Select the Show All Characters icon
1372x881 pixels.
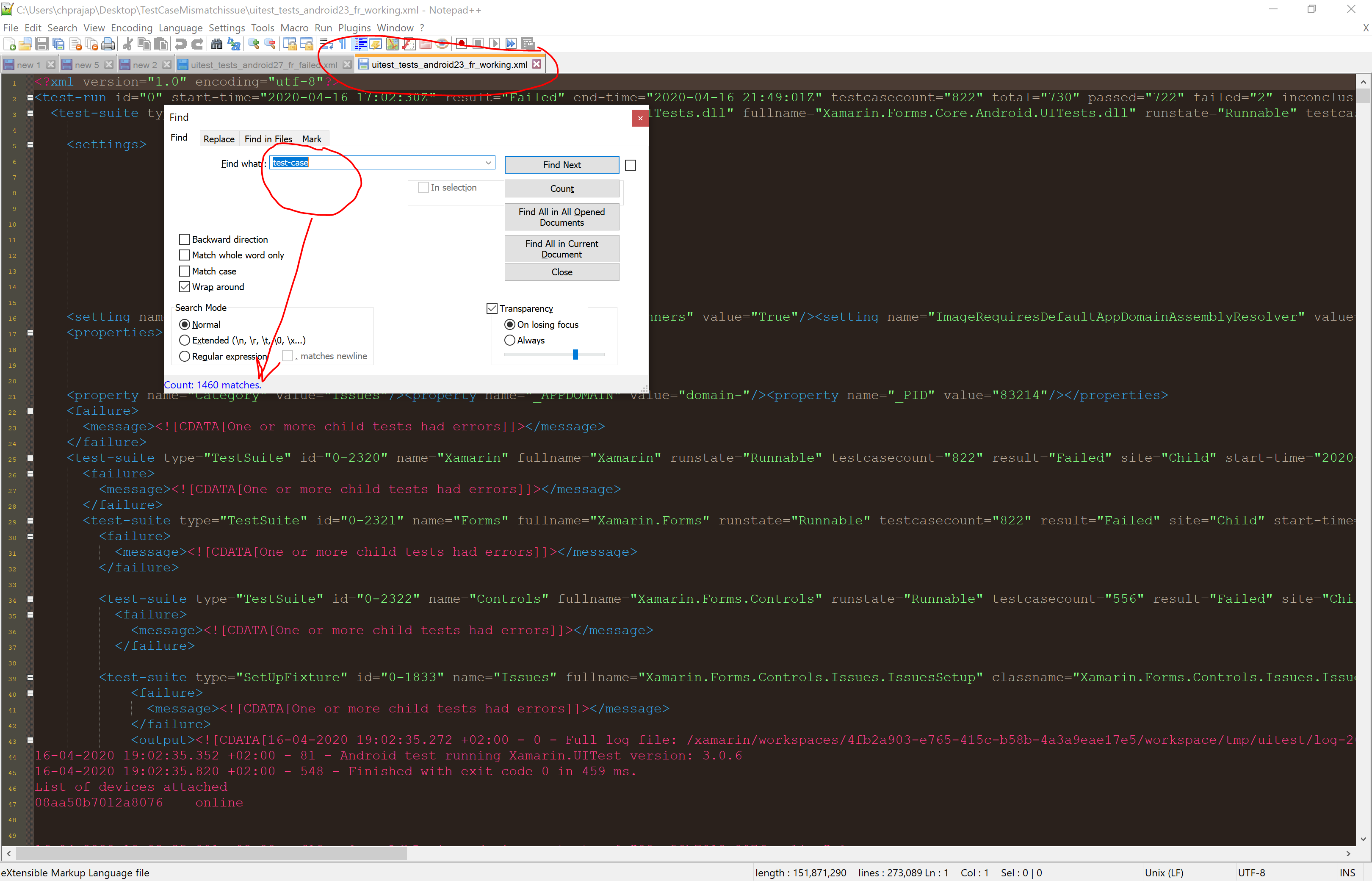coord(341,44)
